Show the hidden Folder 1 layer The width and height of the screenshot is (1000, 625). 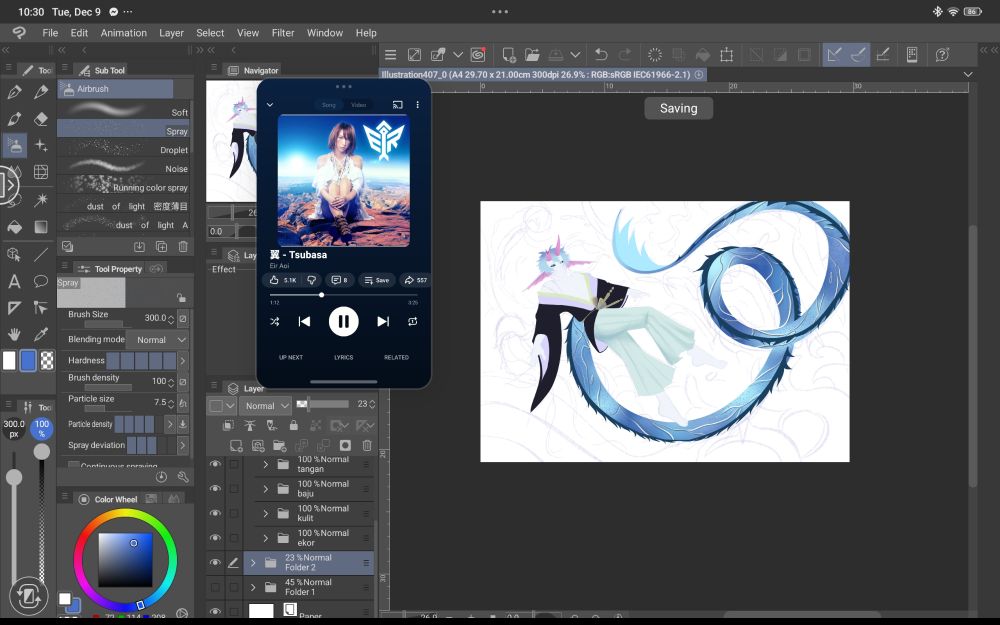pyautogui.click(x=215, y=587)
